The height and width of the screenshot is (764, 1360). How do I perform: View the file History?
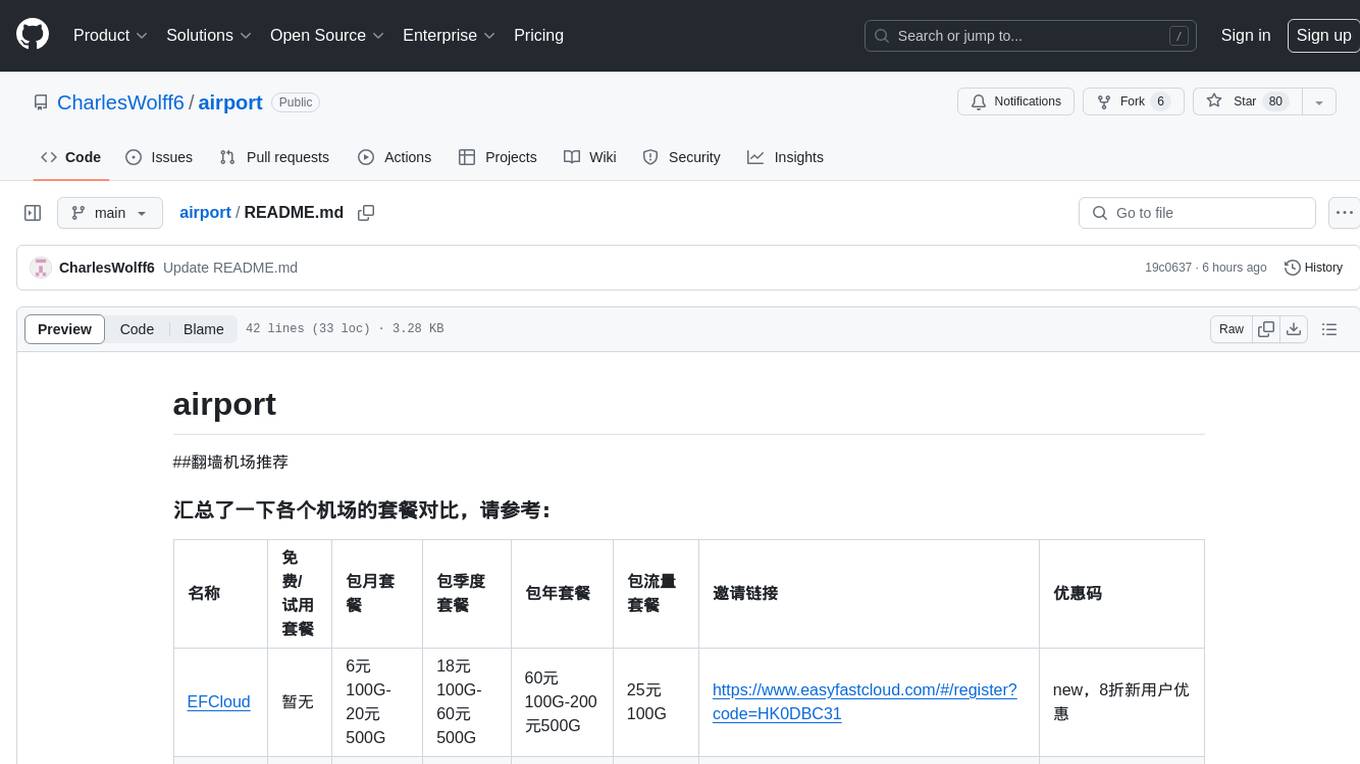pyautogui.click(x=1313, y=268)
